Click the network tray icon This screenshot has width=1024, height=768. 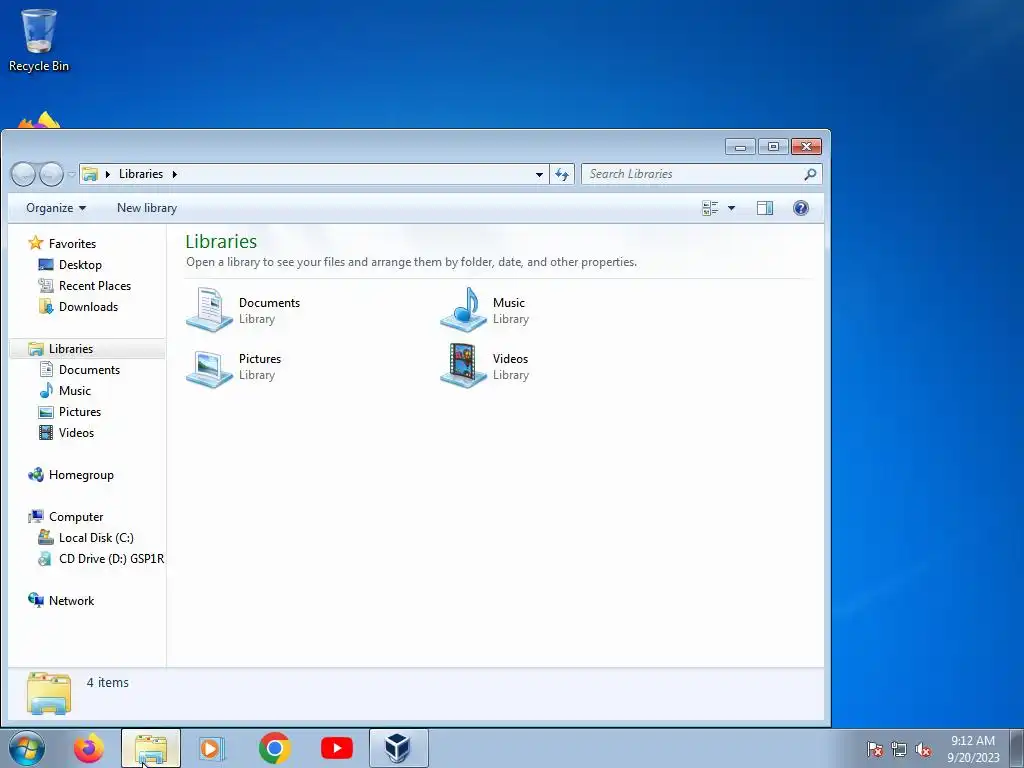click(x=899, y=749)
